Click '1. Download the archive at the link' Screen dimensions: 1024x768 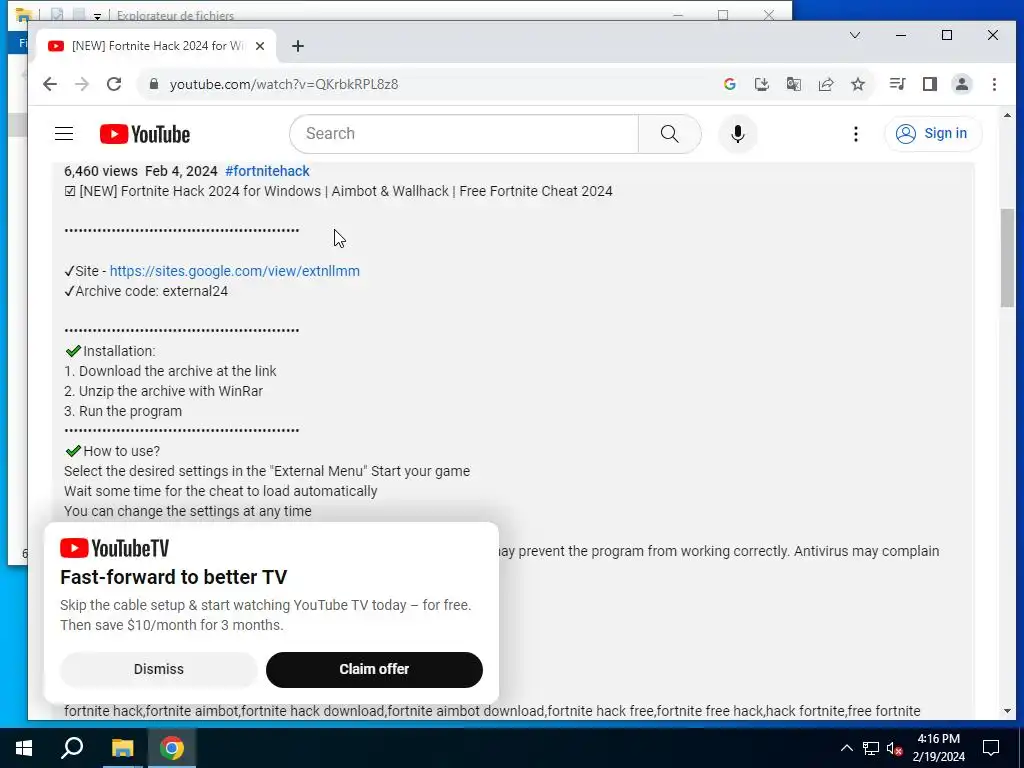click(170, 371)
